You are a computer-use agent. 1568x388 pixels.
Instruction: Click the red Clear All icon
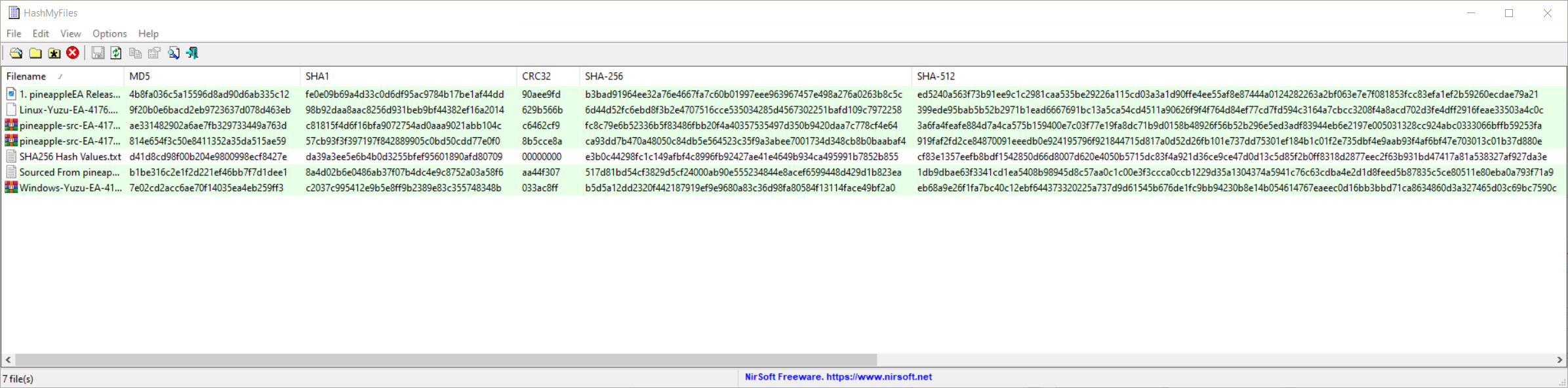coord(73,53)
